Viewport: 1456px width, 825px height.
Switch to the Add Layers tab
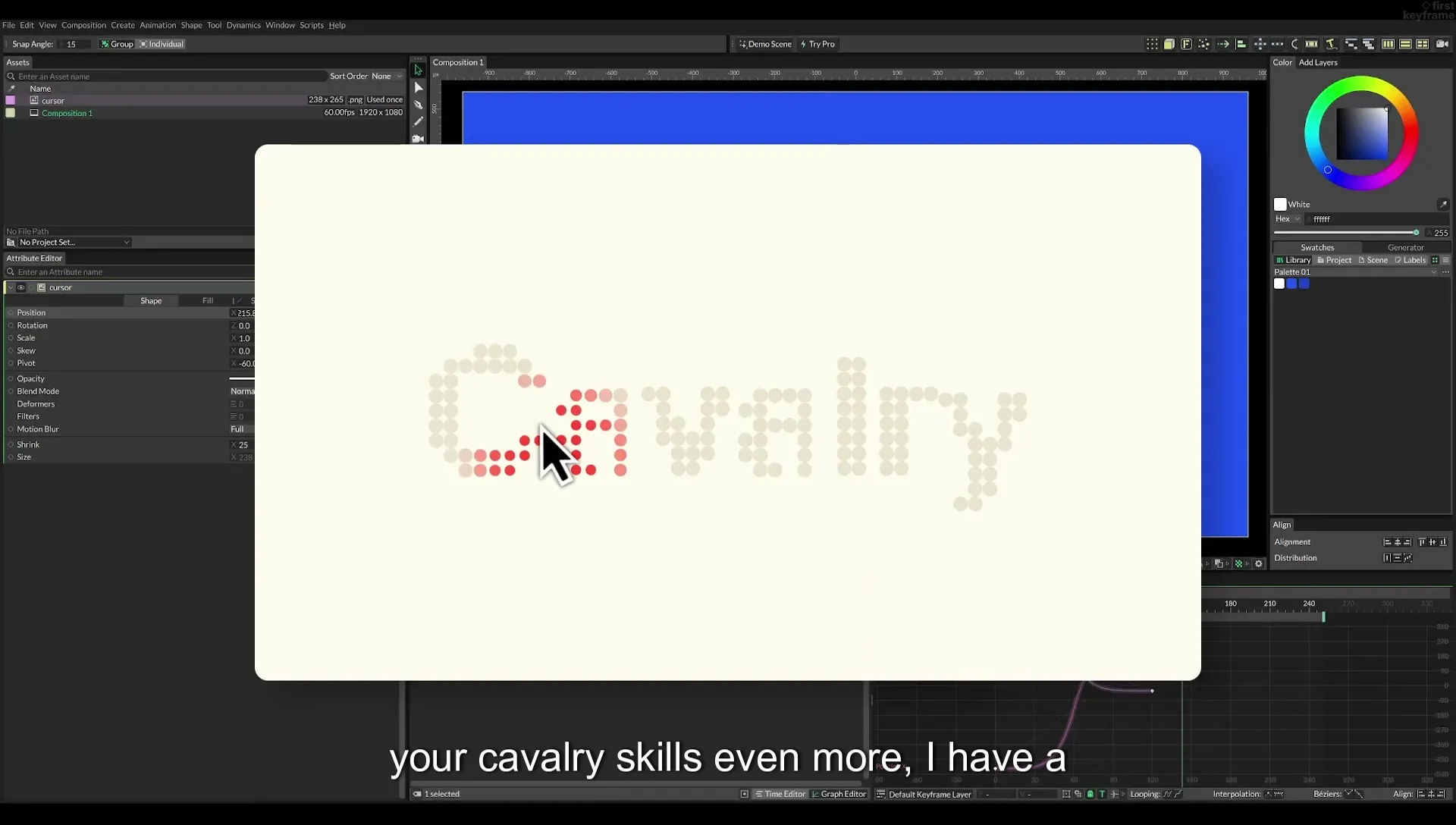(x=1318, y=62)
